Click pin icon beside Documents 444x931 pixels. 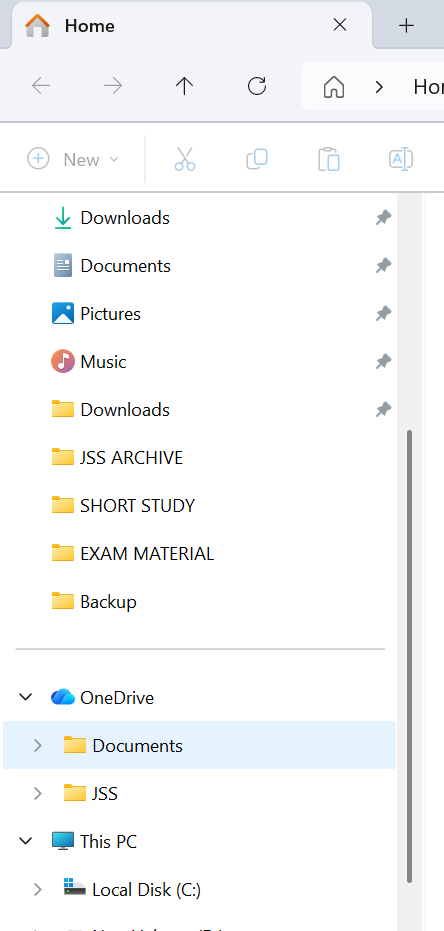(x=383, y=266)
